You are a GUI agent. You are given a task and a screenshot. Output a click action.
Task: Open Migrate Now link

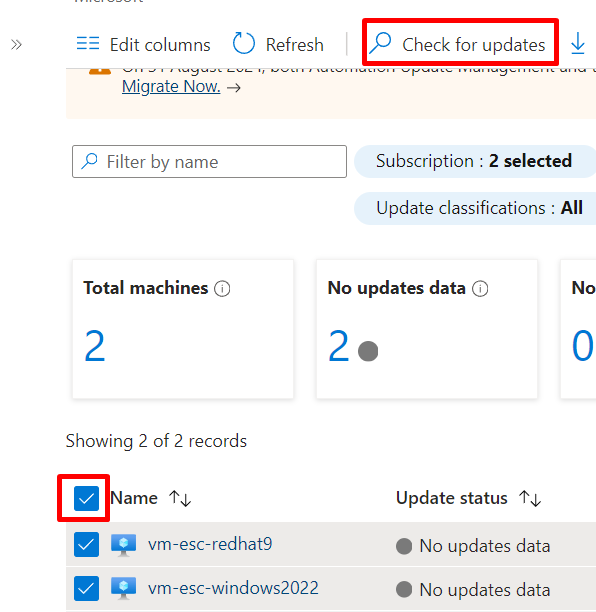(171, 86)
